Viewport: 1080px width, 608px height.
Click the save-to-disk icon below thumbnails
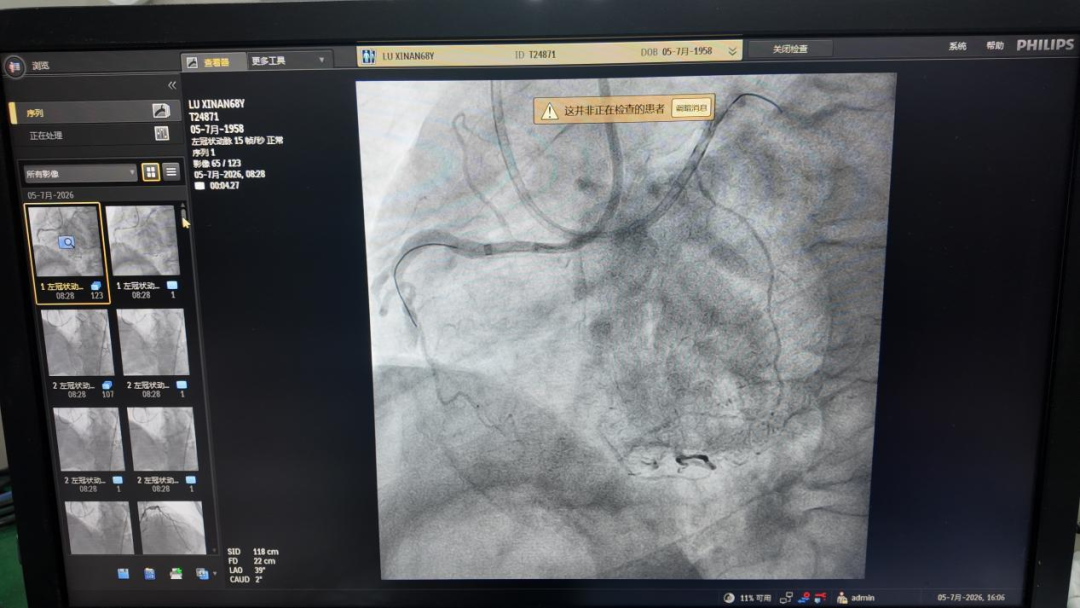tap(123, 574)
